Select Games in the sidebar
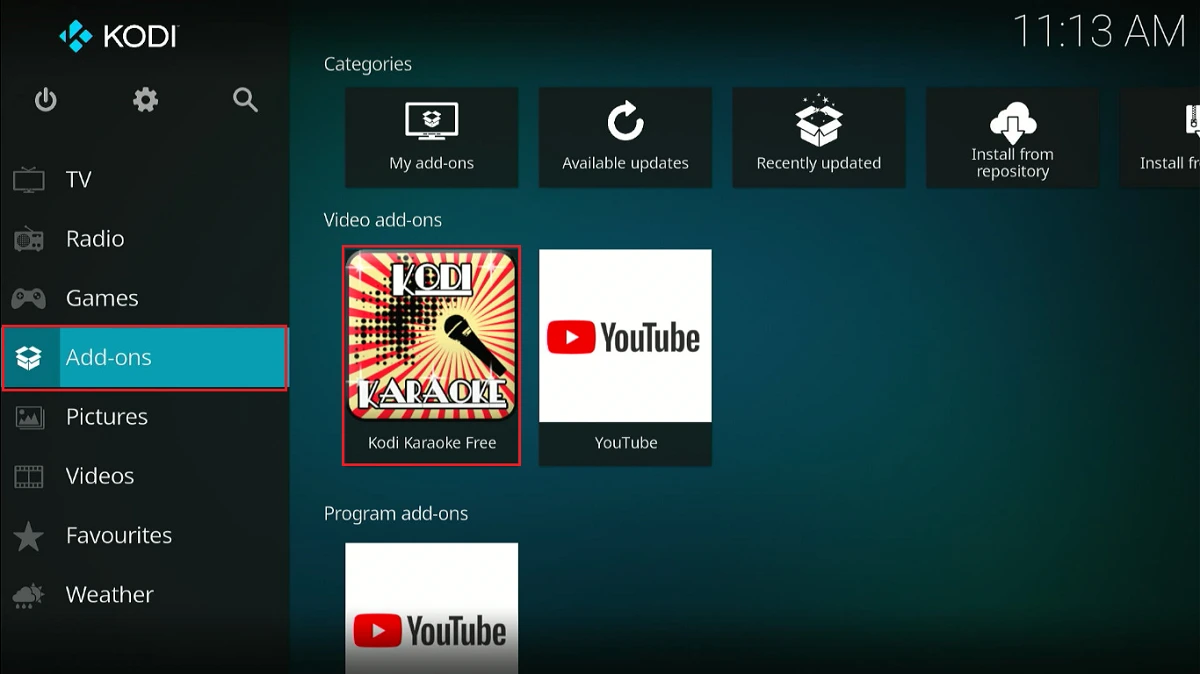The image size is (1200, 674). pos(144,298)
